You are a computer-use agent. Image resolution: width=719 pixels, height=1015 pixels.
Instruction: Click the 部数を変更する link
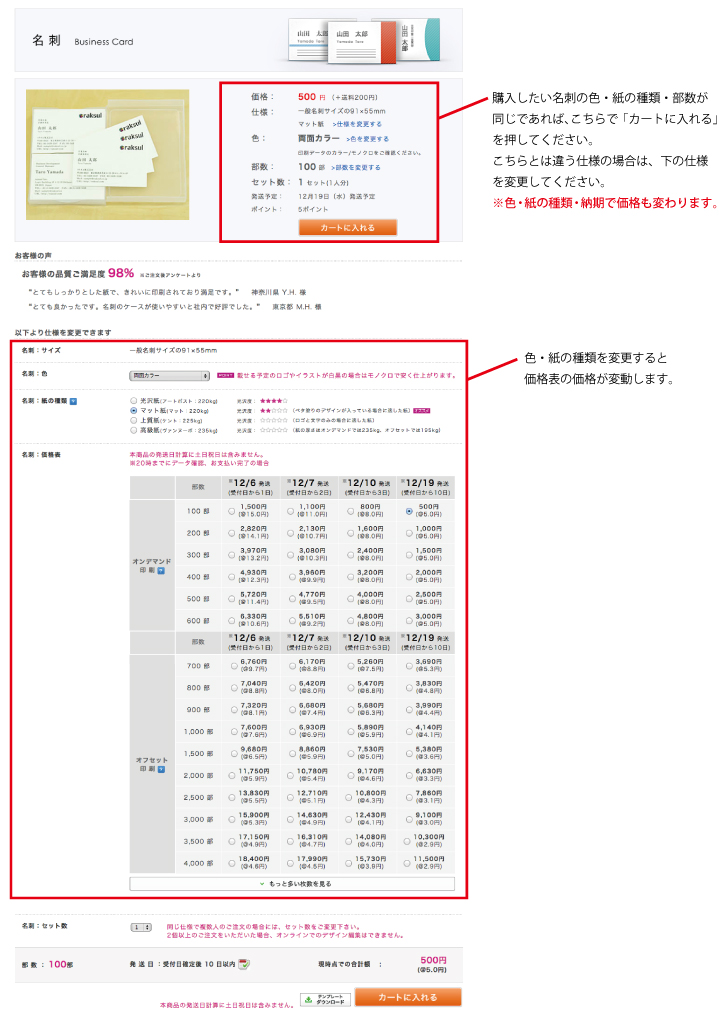point(355,167)
